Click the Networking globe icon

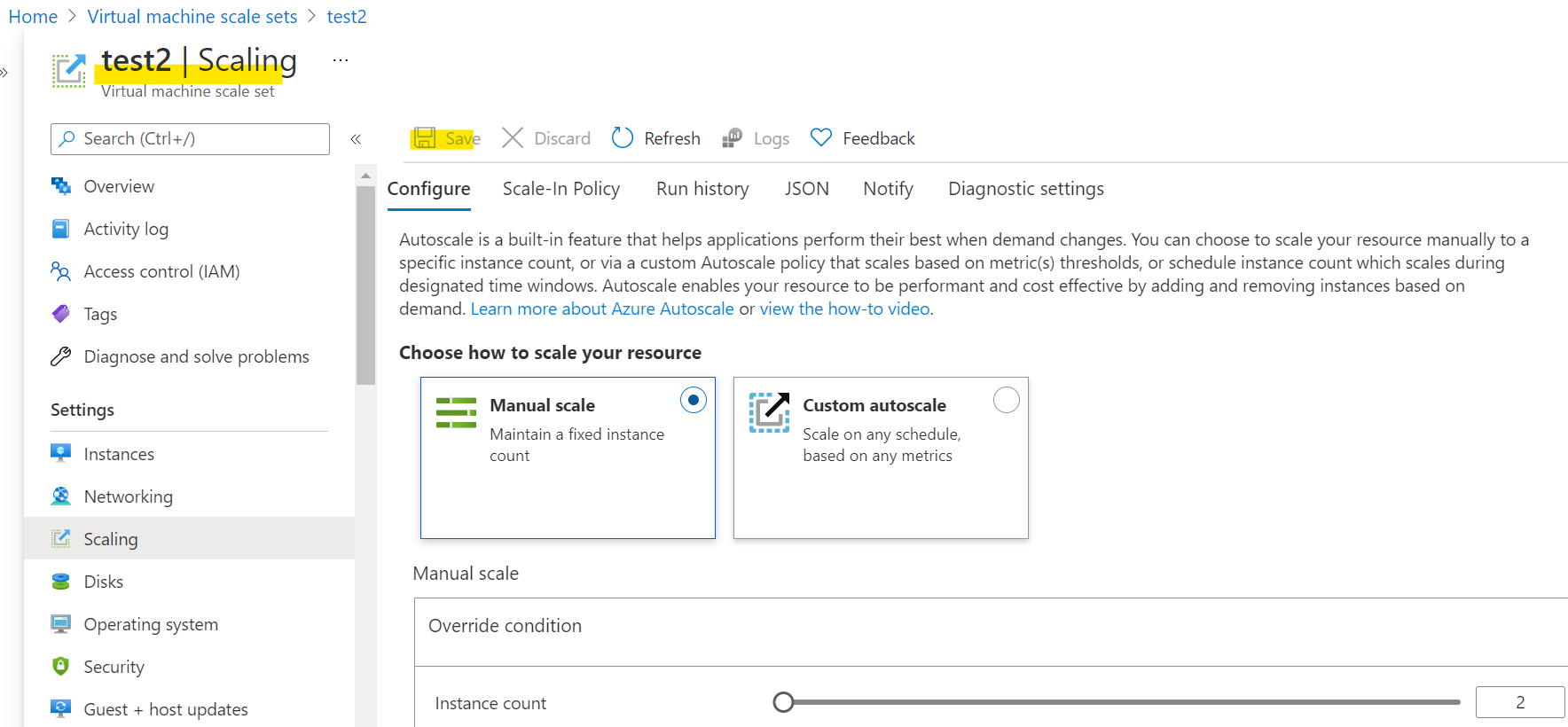pos(60,496)
